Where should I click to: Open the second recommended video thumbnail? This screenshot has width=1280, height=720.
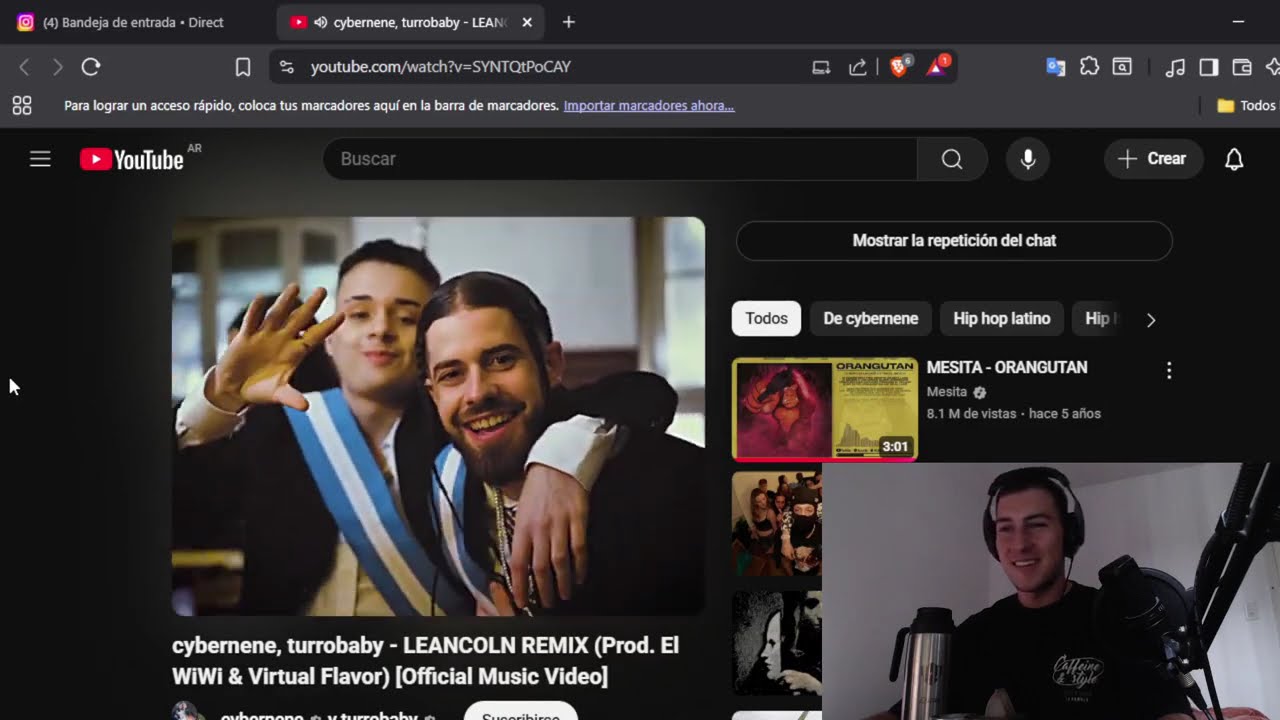coord(776,524)
